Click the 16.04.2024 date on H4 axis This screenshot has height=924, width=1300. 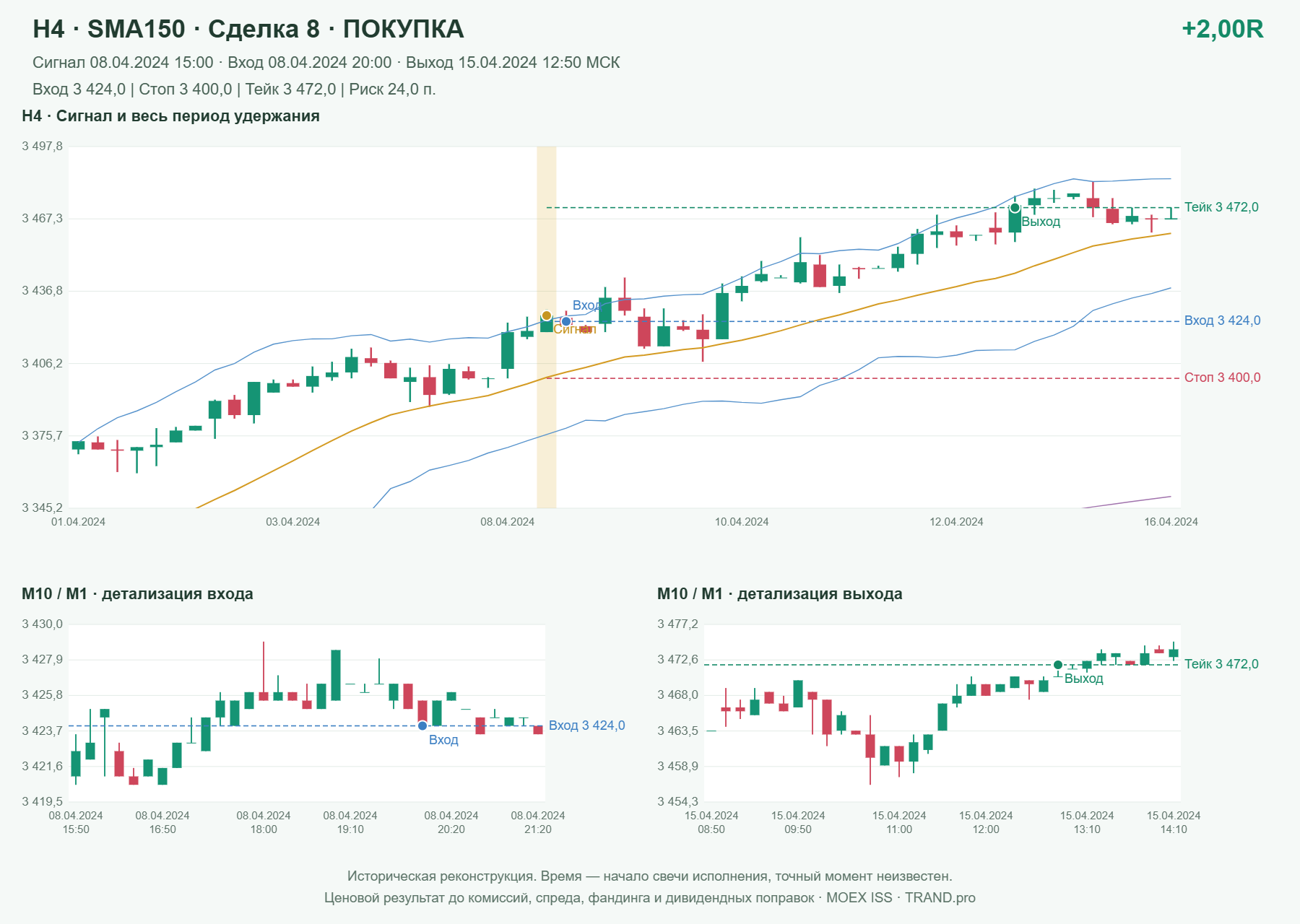pyautogui.click(x=1171, y=522)
